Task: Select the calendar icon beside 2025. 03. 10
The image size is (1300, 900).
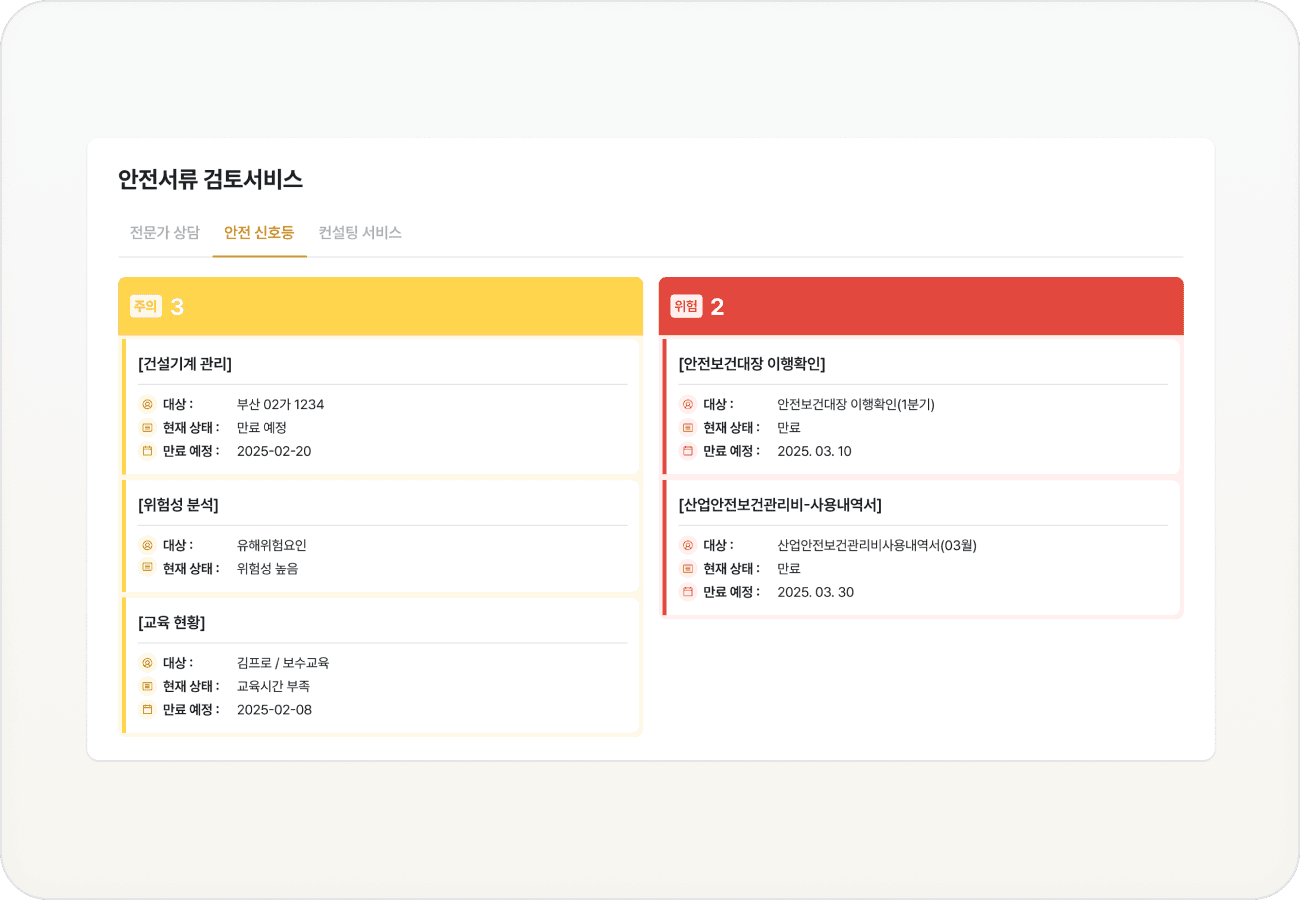Action: coord(685,450)
